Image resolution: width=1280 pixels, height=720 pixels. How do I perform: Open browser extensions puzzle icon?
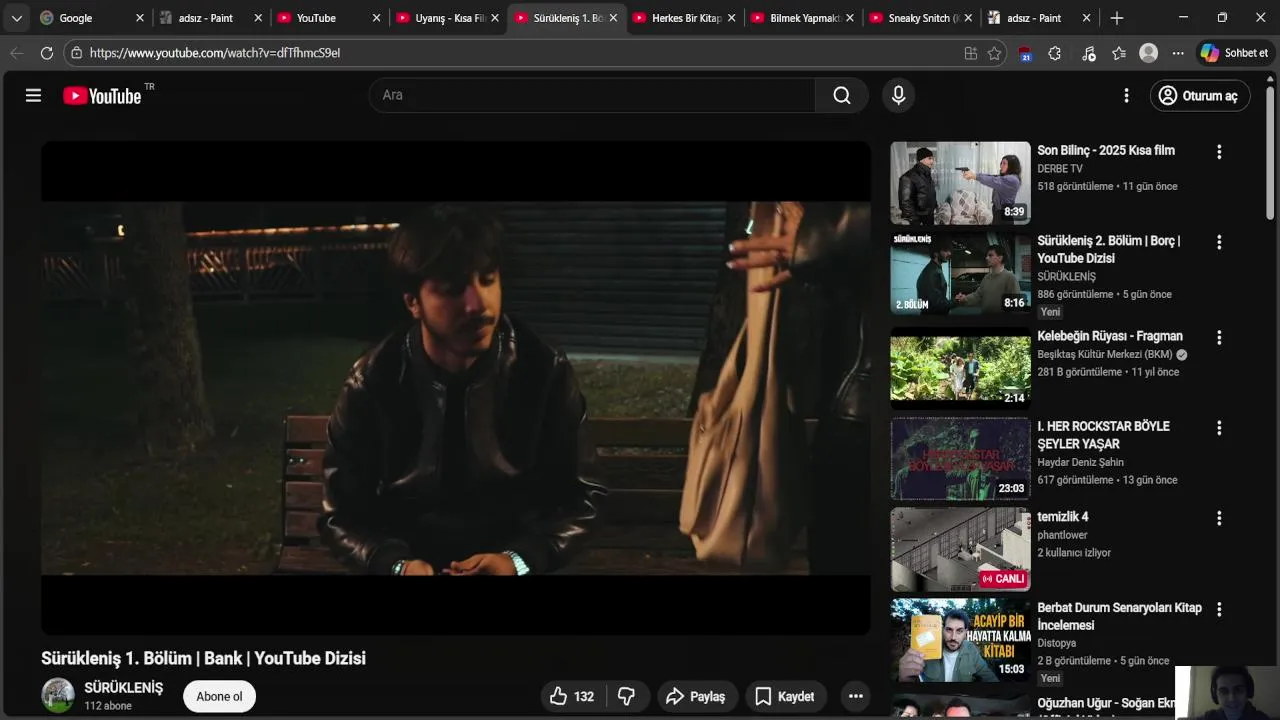[1054, 53]
